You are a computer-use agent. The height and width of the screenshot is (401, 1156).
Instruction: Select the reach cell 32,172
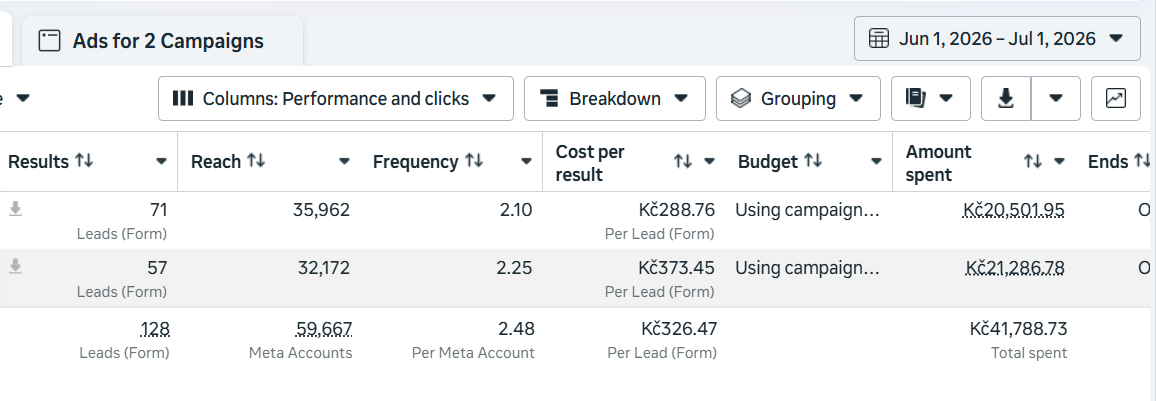[324, 268]
